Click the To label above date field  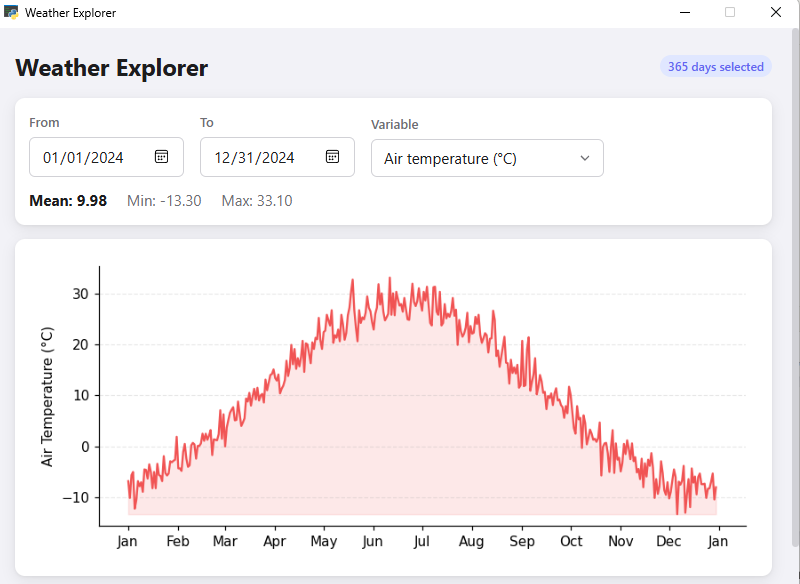click(207, 122)
